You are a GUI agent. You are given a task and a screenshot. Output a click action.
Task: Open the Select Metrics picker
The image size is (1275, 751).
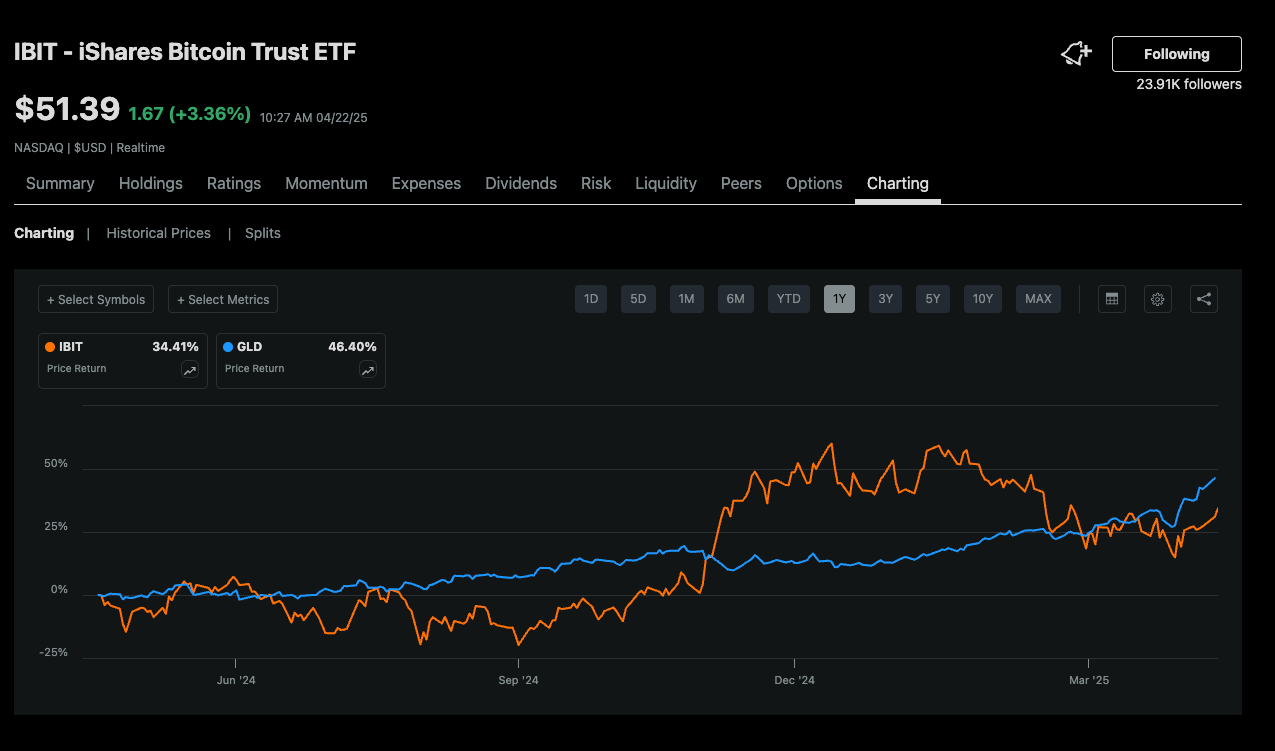[x=222, y=299]
